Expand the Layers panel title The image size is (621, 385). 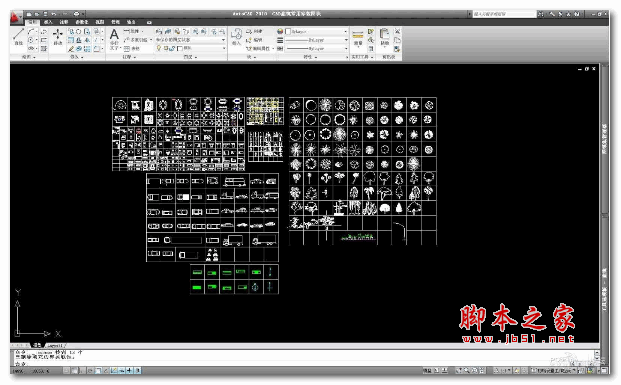click(x=190, y=57)
